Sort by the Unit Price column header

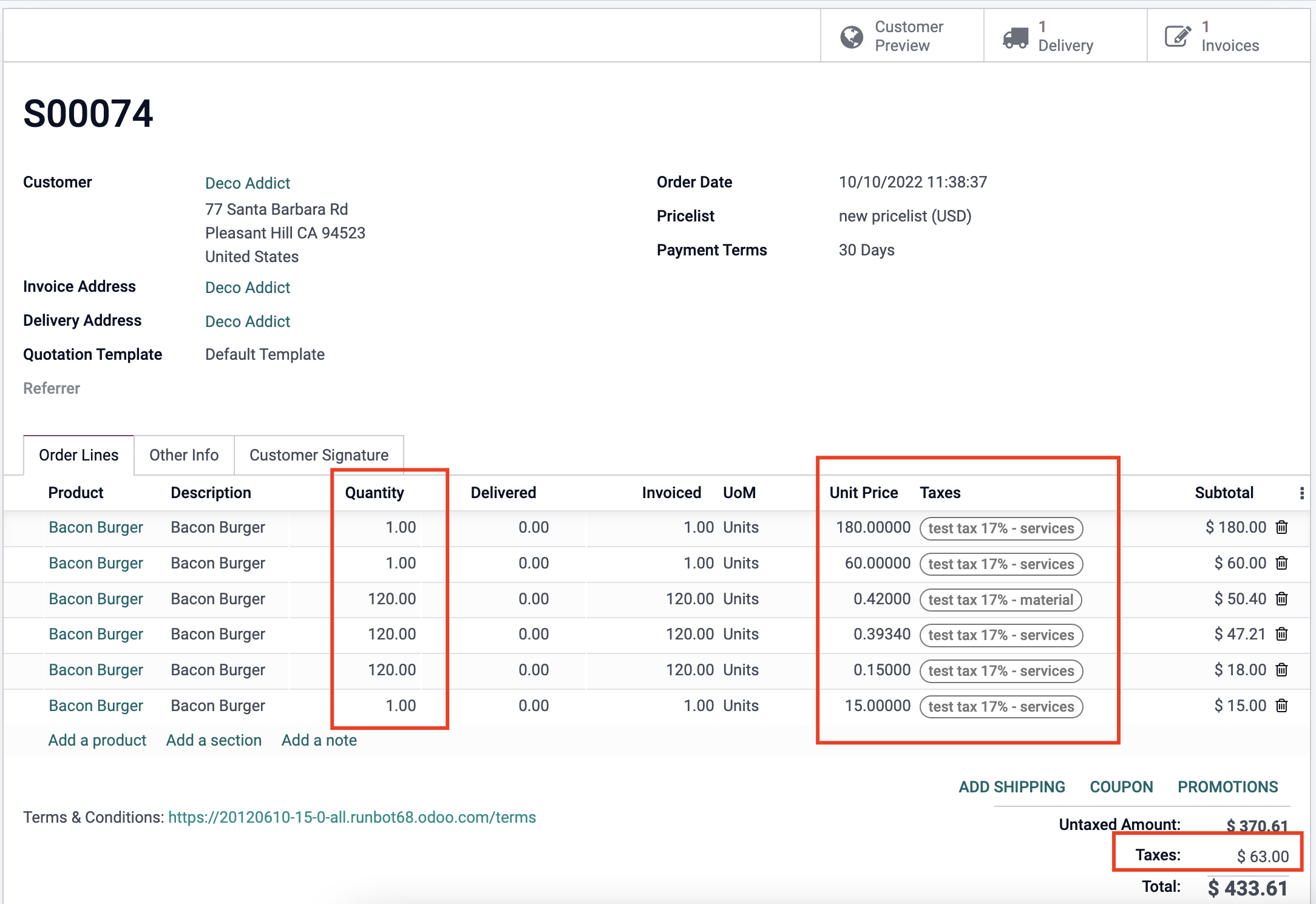click(864, 493)
